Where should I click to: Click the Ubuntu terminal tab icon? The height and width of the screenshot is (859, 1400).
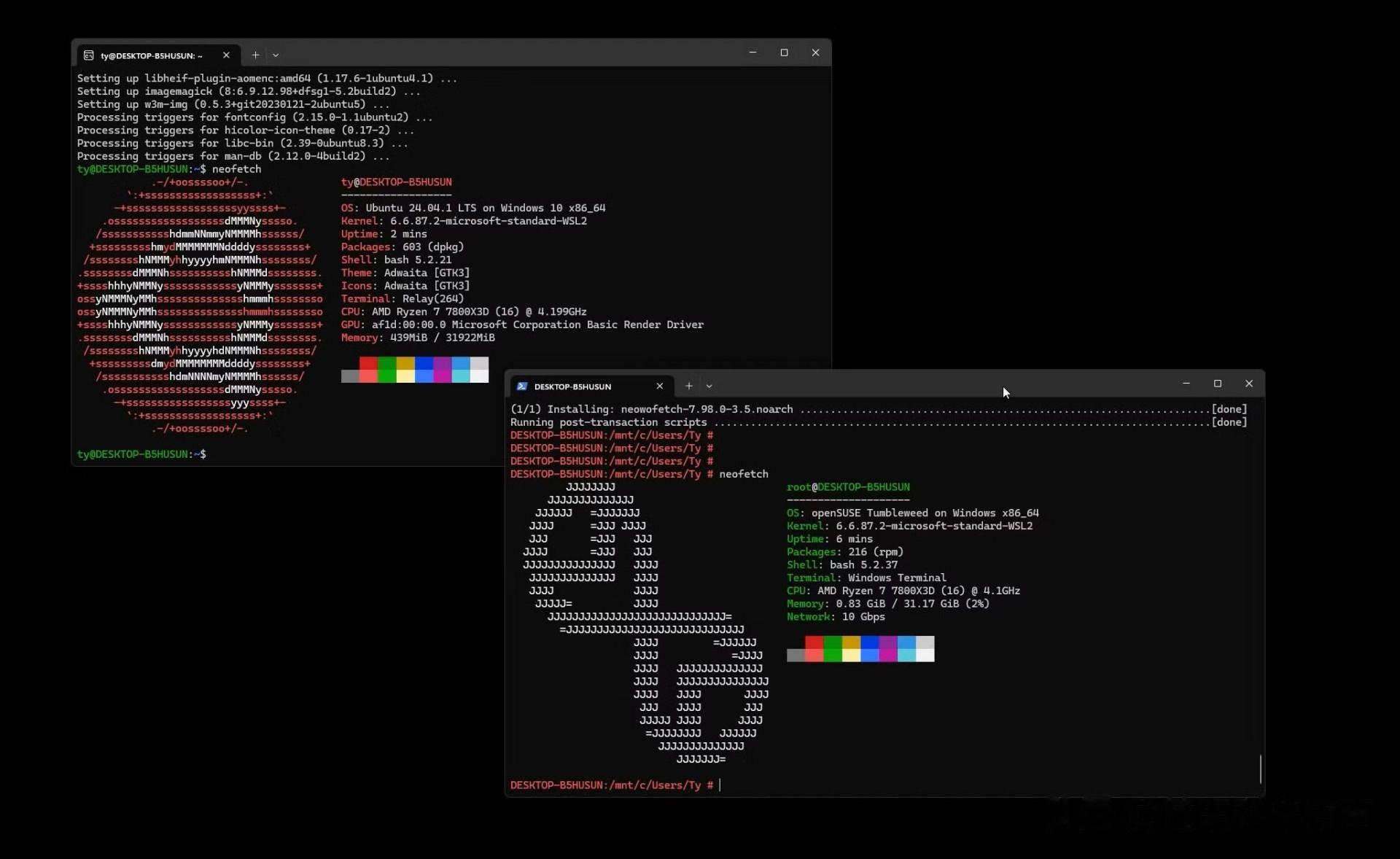point(89,55)
